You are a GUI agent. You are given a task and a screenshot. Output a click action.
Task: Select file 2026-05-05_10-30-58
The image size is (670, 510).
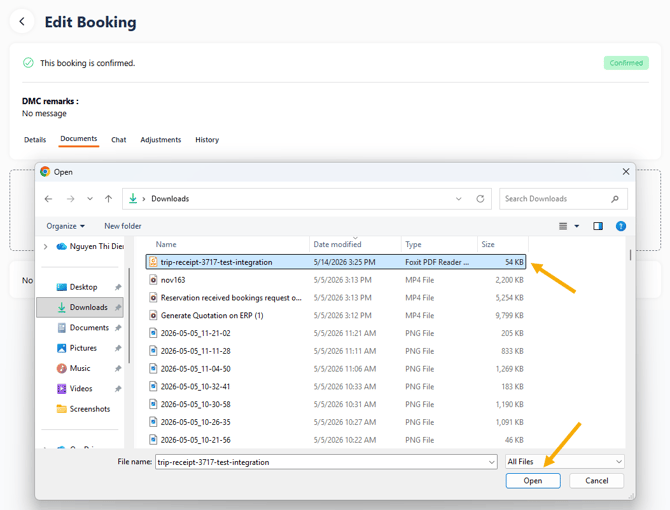click(336, 404)
